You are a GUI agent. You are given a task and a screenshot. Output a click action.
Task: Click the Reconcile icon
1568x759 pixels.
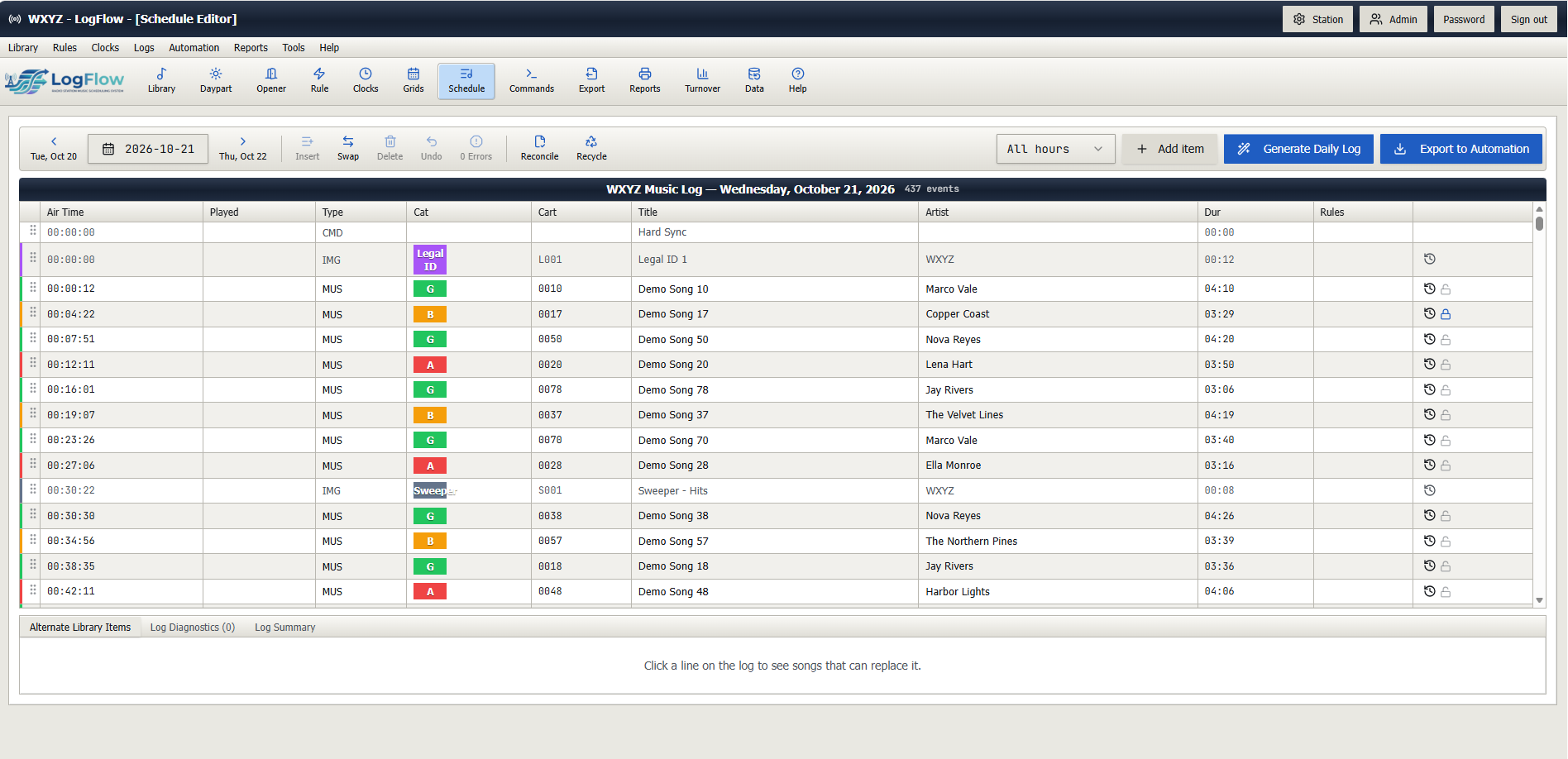[x=539, y=148]
